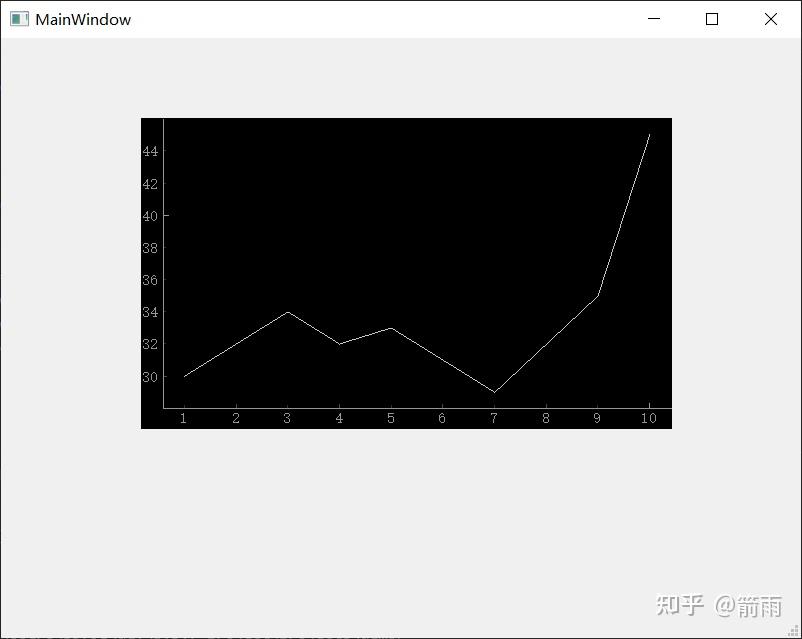Click the chart's x-axis baseline
802x639 pixels.
pyautogui.click(x=400, y=407)
